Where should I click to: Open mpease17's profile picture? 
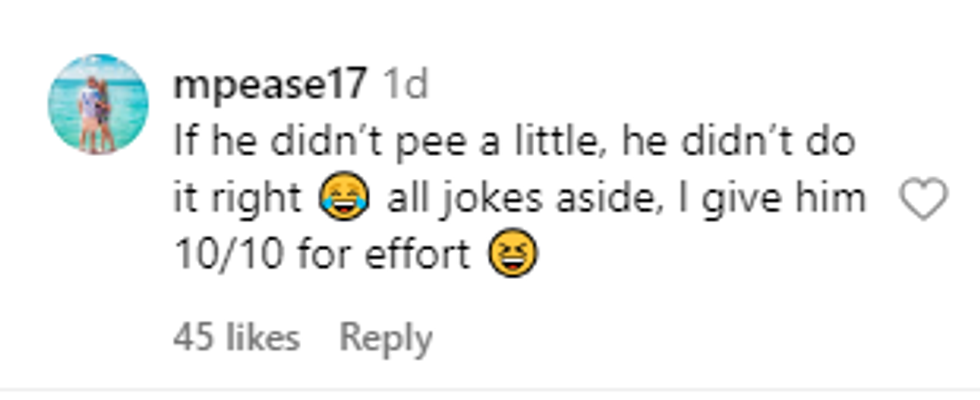98,103
